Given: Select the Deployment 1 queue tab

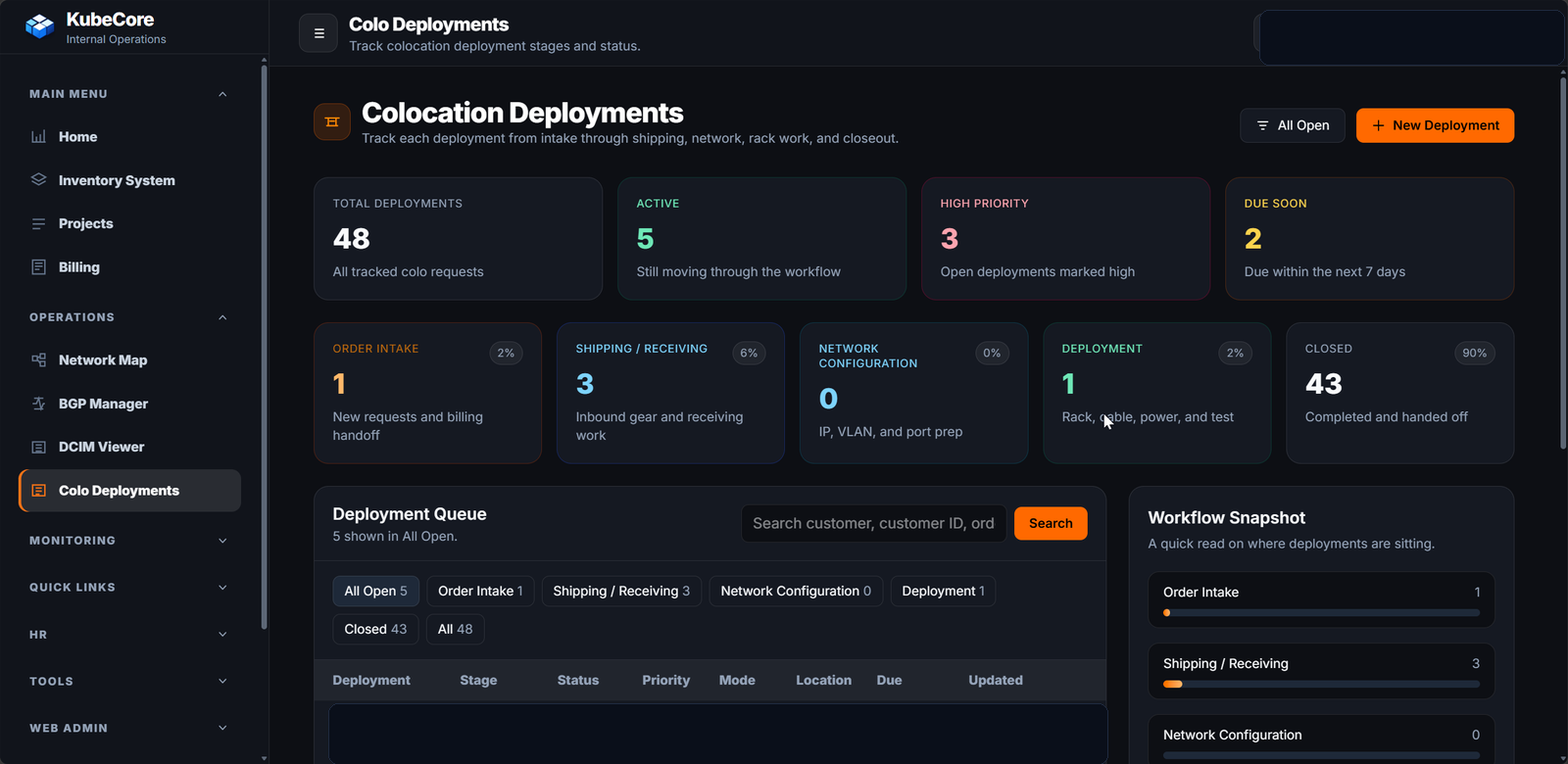Looking at the screenshot, I should tap(944, 591).
